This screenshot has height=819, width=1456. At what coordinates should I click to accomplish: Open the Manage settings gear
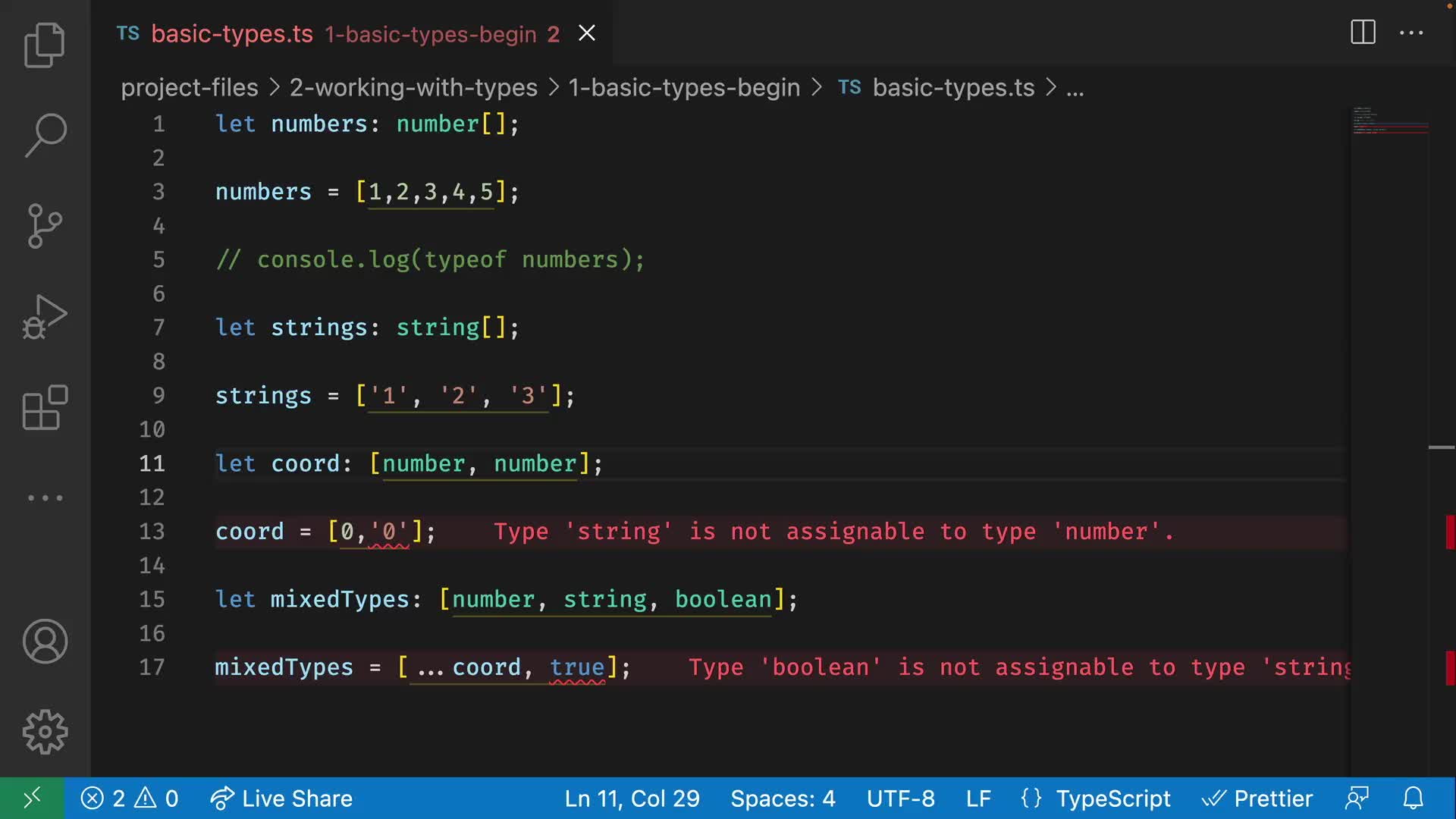(45, 731)
